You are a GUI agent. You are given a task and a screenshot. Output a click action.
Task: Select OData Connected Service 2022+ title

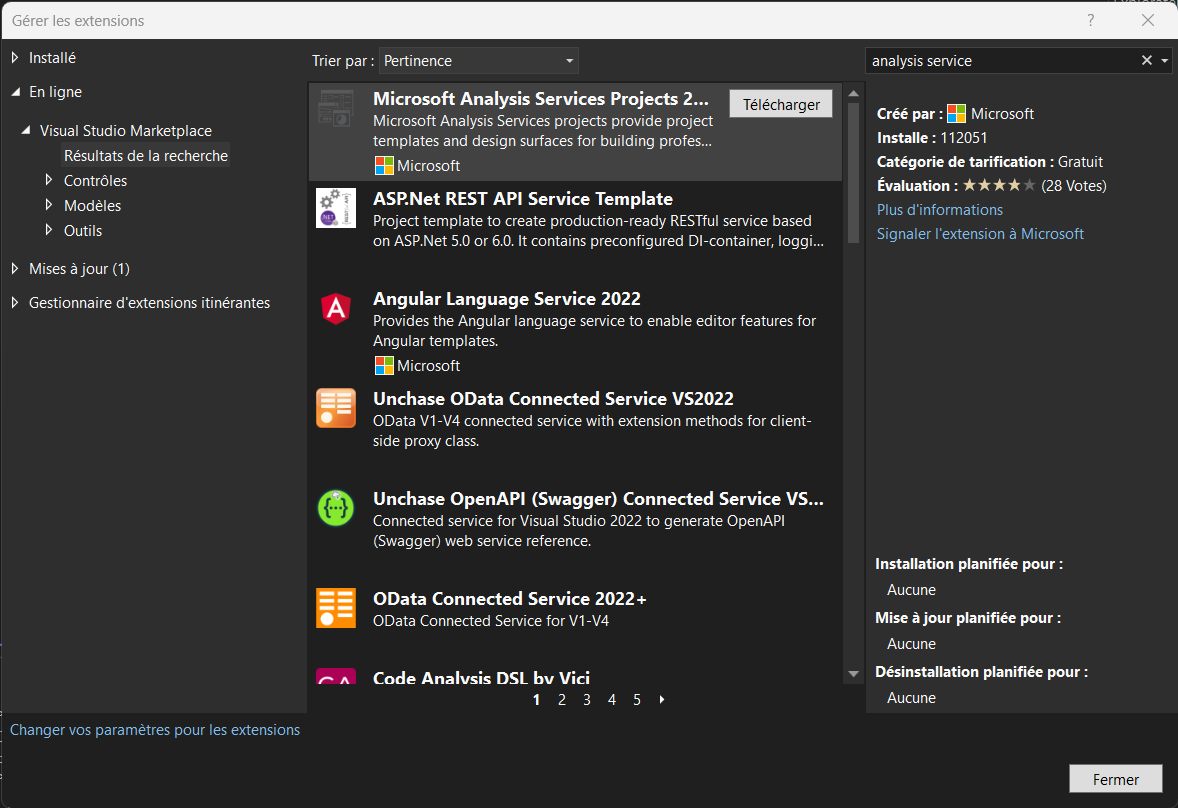pyautogui.click(x=510, y=598)
